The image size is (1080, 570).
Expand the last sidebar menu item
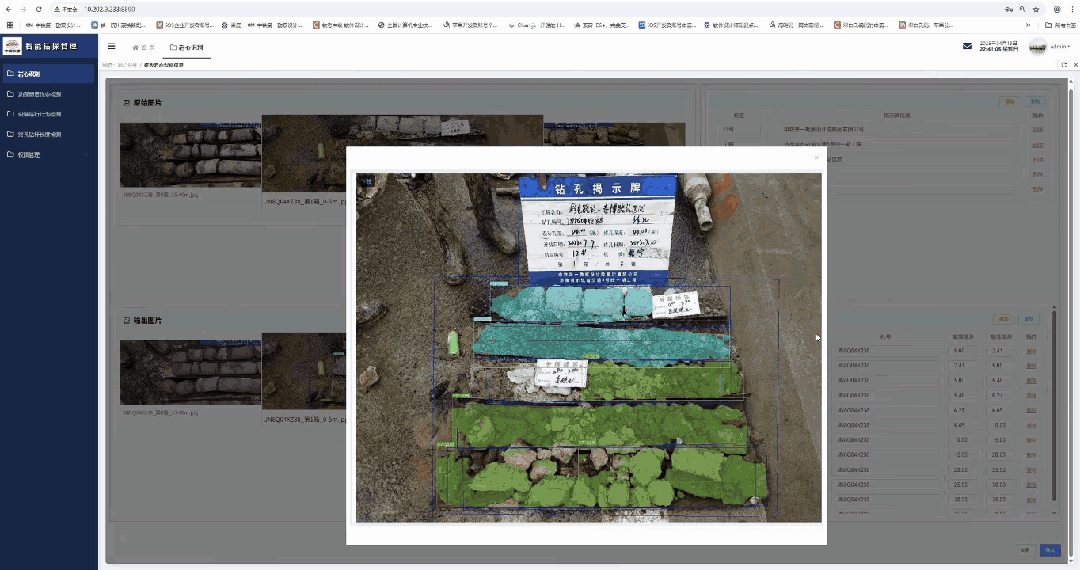click(49, 155)
